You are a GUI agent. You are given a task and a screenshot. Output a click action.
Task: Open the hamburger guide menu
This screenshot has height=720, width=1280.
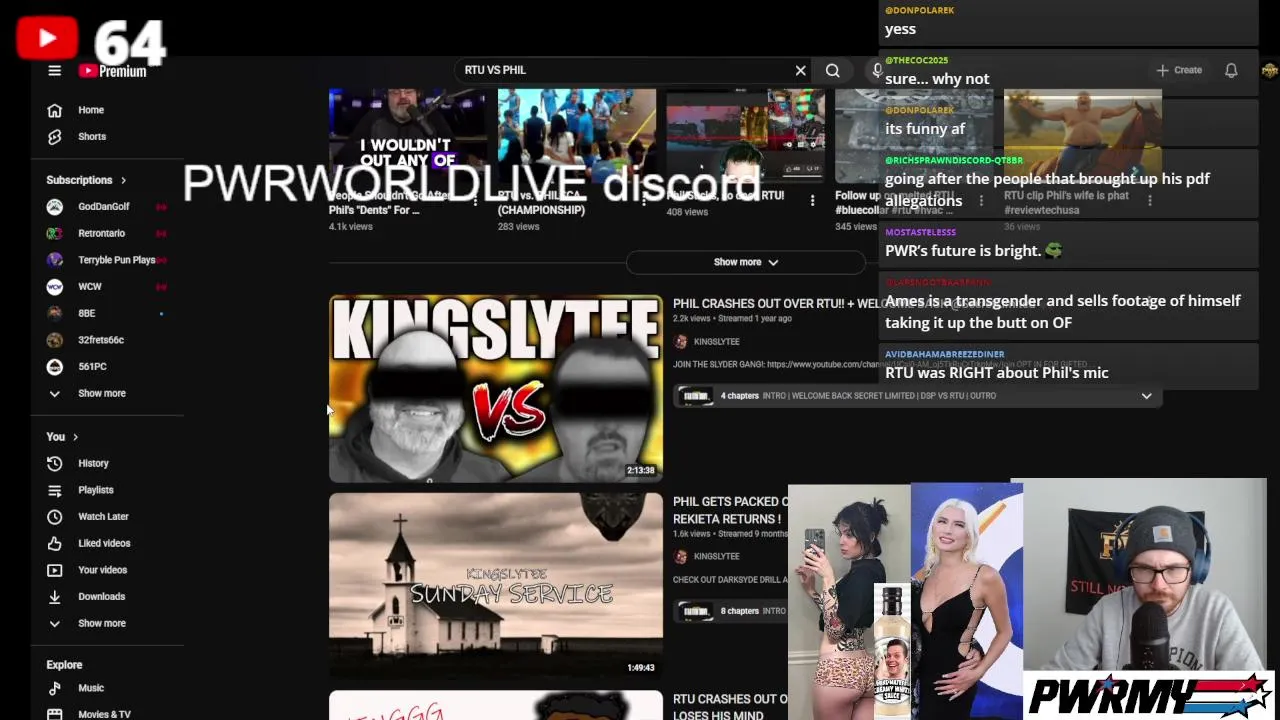point(55,70)
